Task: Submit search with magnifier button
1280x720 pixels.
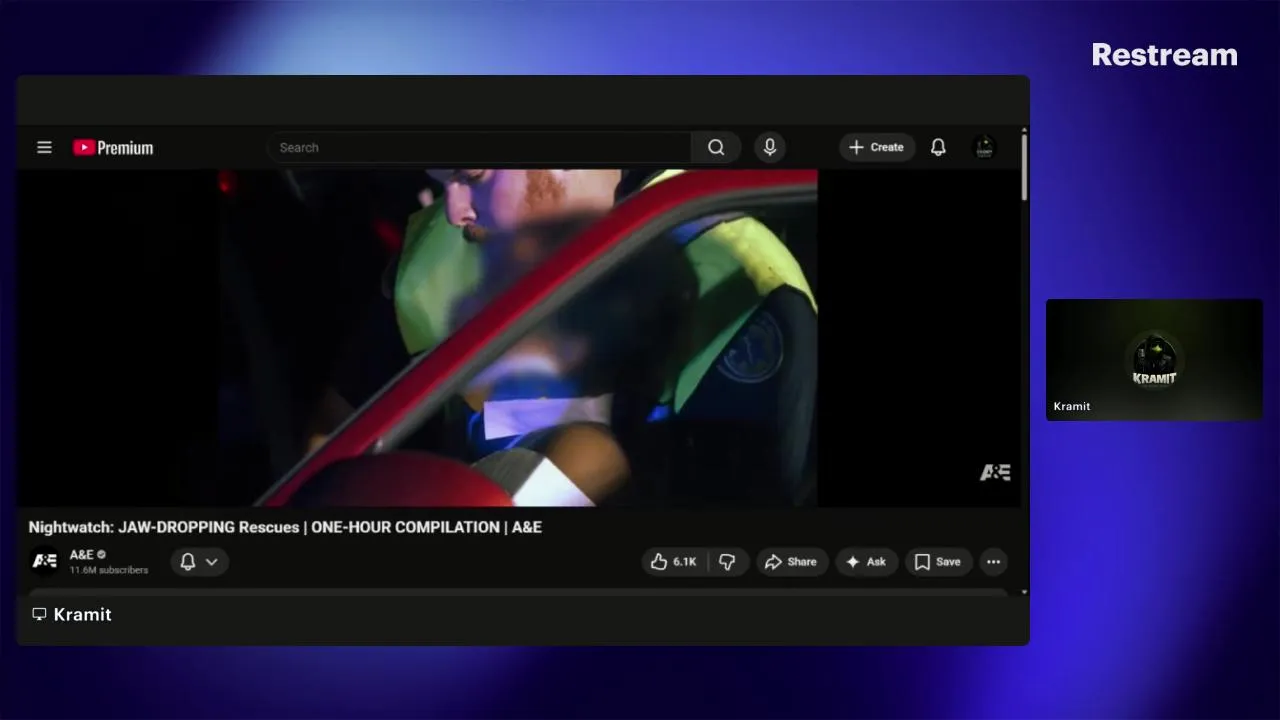Action: pos(716,147)
